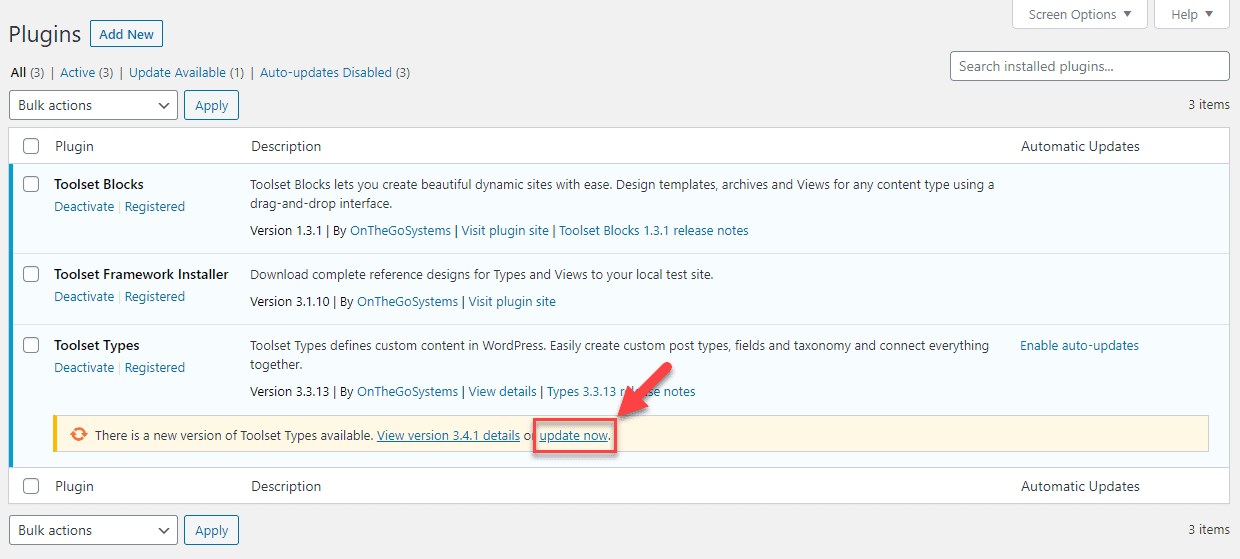Click the bottom Plugin column footer label
This screenshot has height=559, width=1240.
(x=74, y=486)
